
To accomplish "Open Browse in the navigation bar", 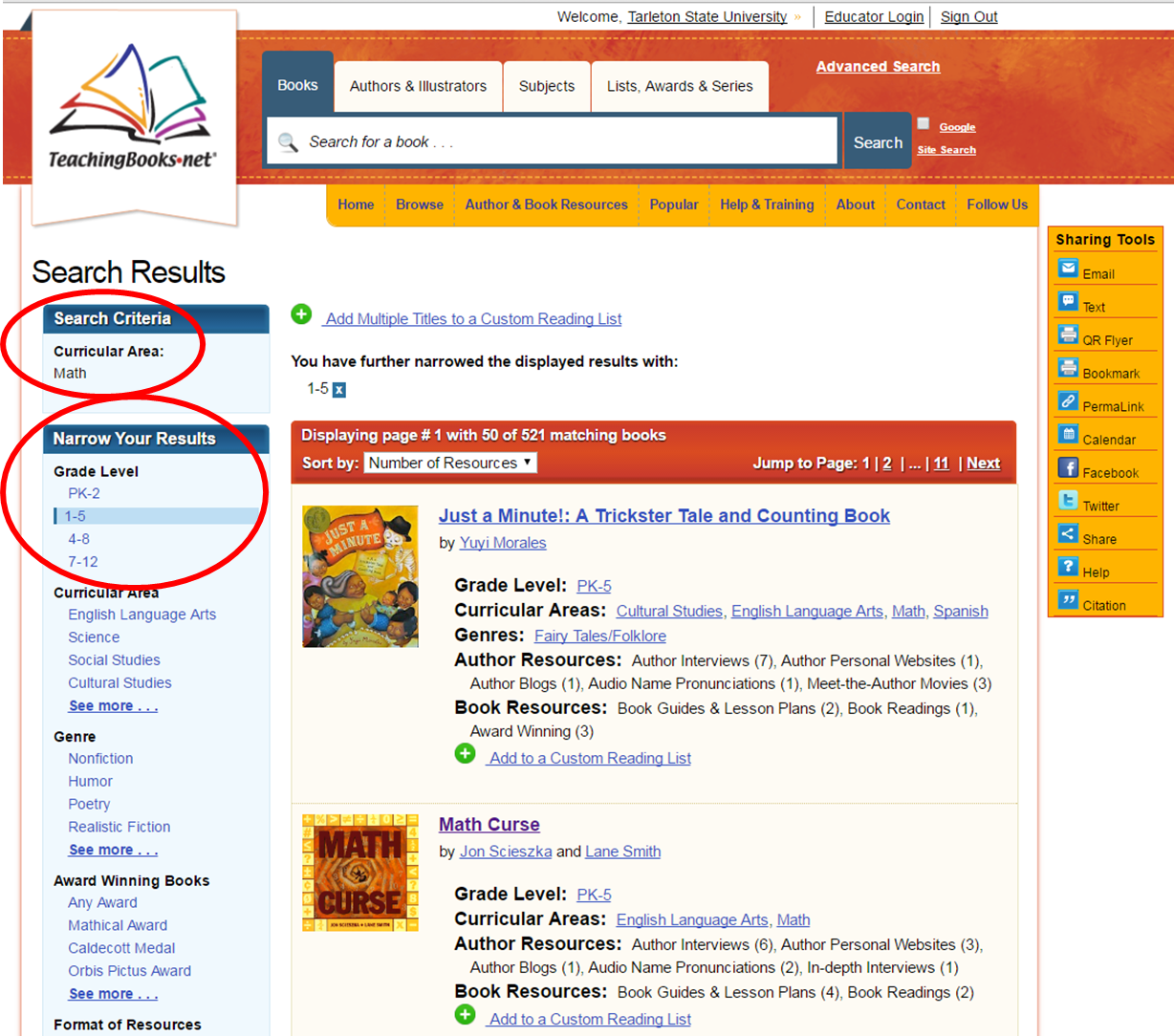I will (420, 205).
